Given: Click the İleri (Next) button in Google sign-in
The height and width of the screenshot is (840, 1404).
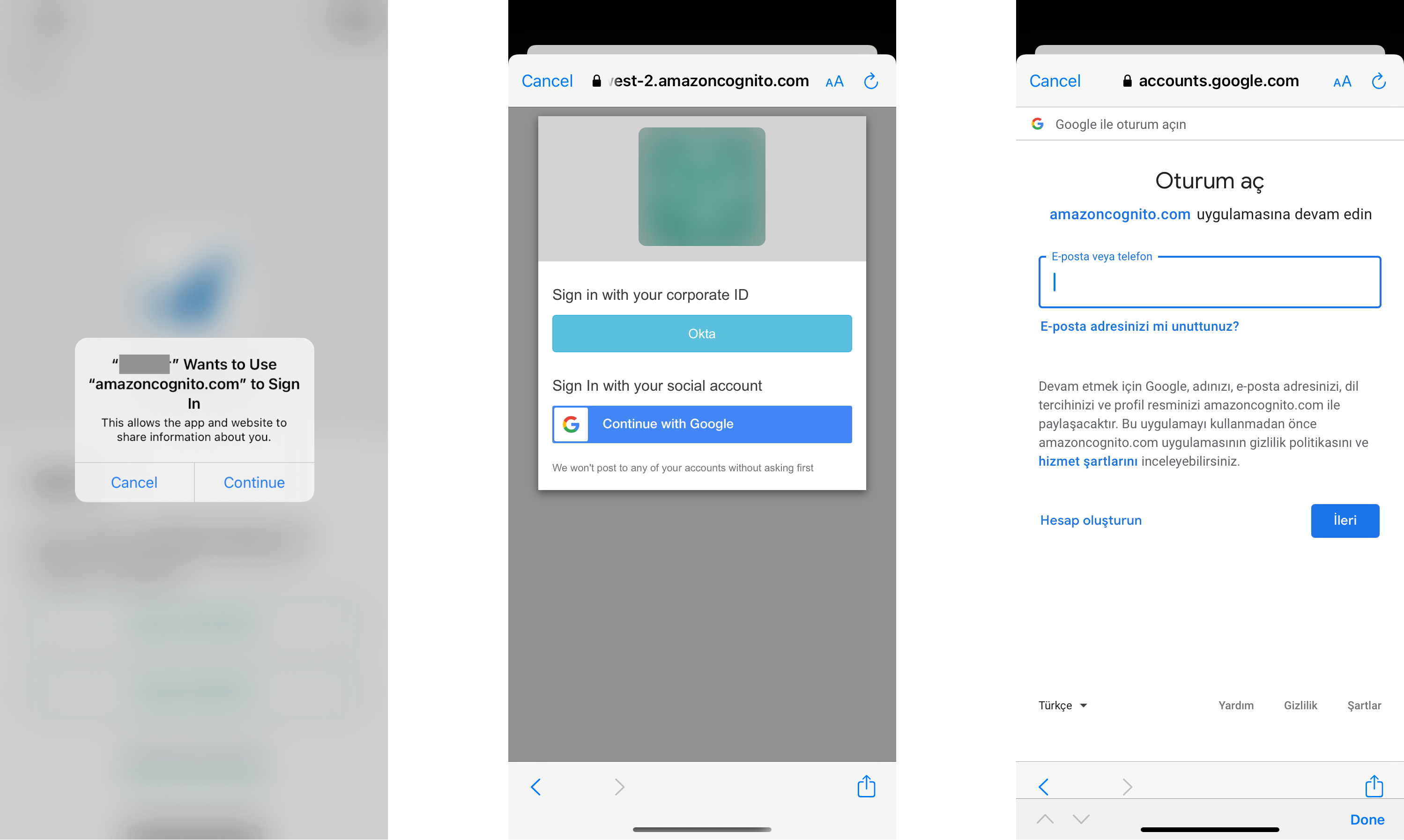Looking at the screenshot, I should click(1345, 520).
